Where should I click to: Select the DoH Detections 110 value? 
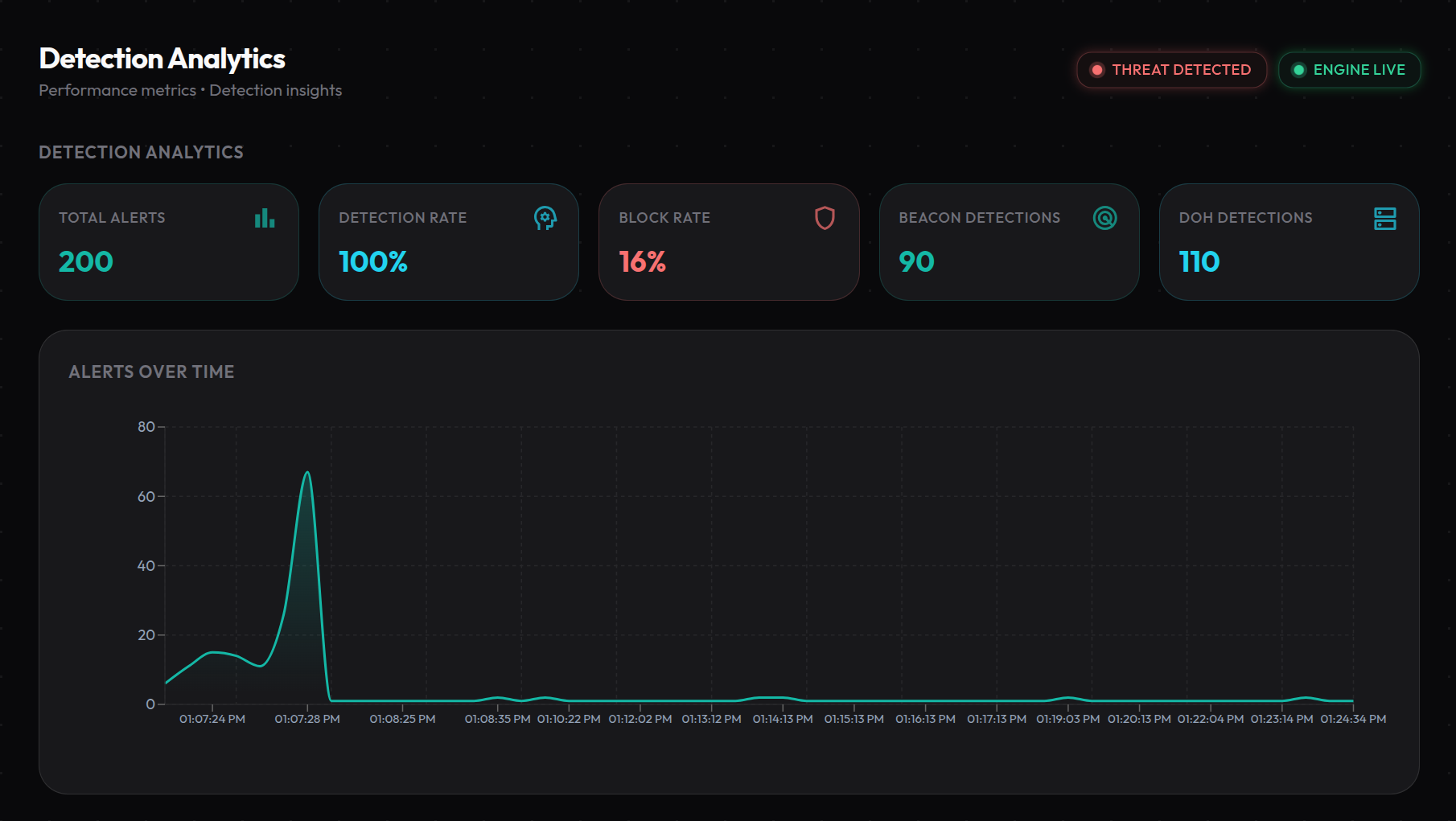coord(1199,261)
